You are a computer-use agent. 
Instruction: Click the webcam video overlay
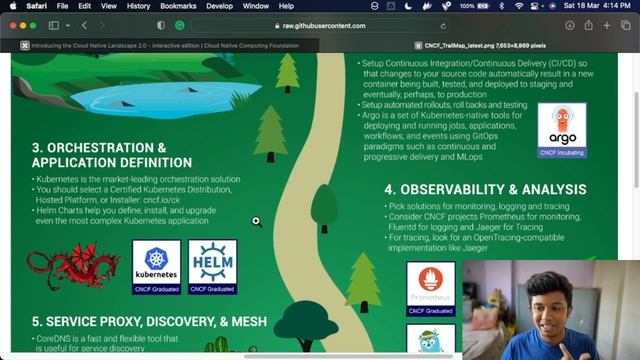551,310
